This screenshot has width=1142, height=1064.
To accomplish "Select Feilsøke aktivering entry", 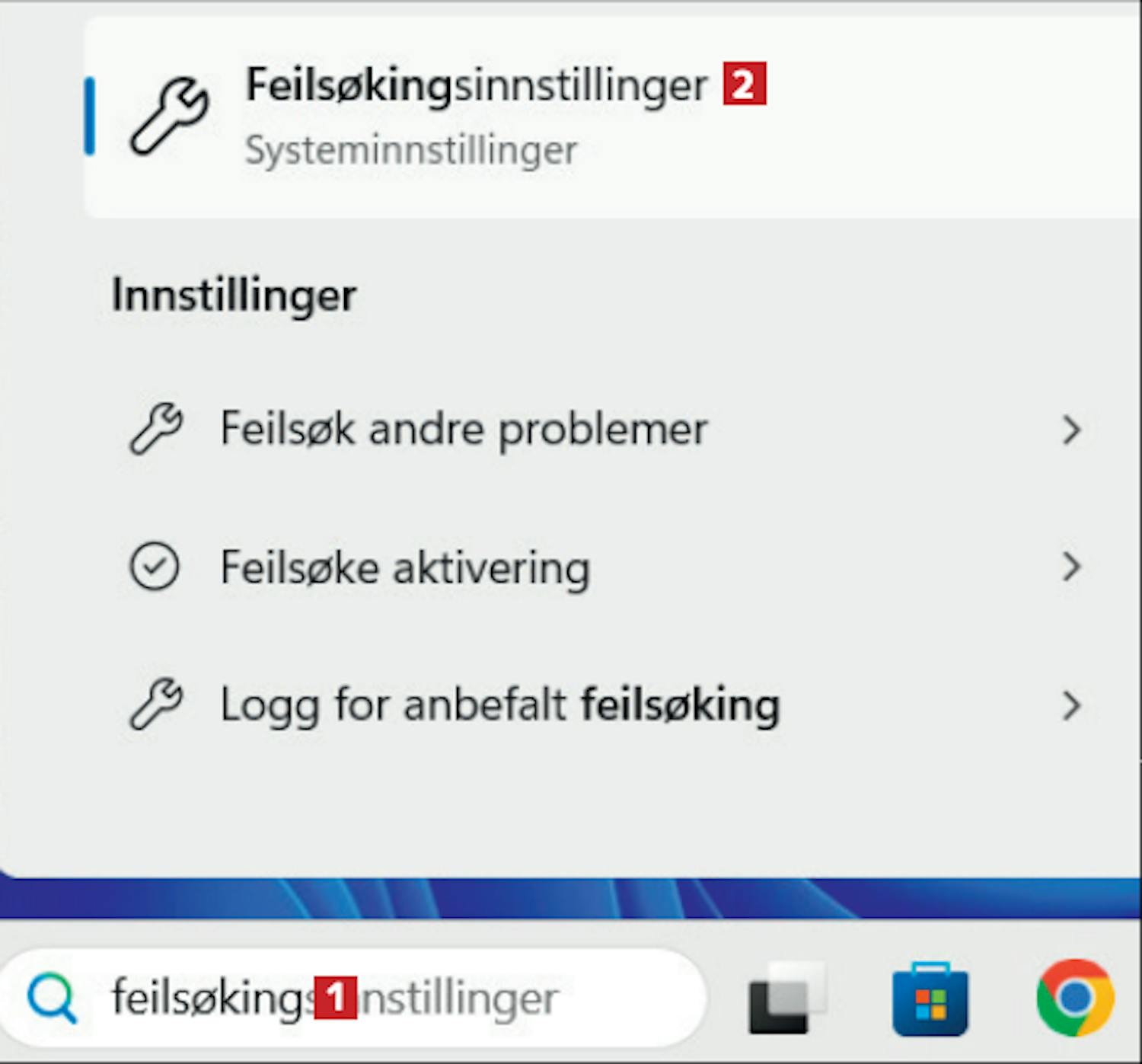I will click(605, 567).
